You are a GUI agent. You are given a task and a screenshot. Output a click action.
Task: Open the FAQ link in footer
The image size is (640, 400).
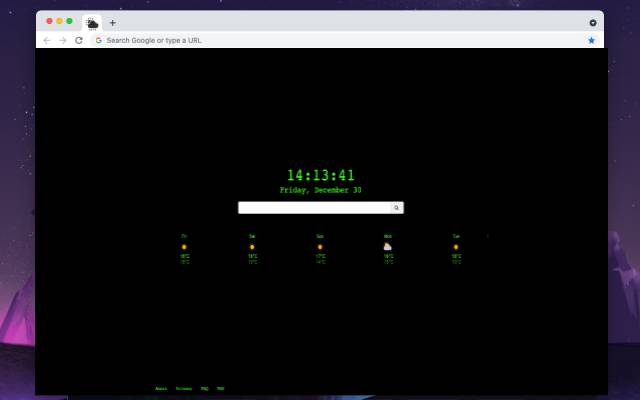click(204, 389)
